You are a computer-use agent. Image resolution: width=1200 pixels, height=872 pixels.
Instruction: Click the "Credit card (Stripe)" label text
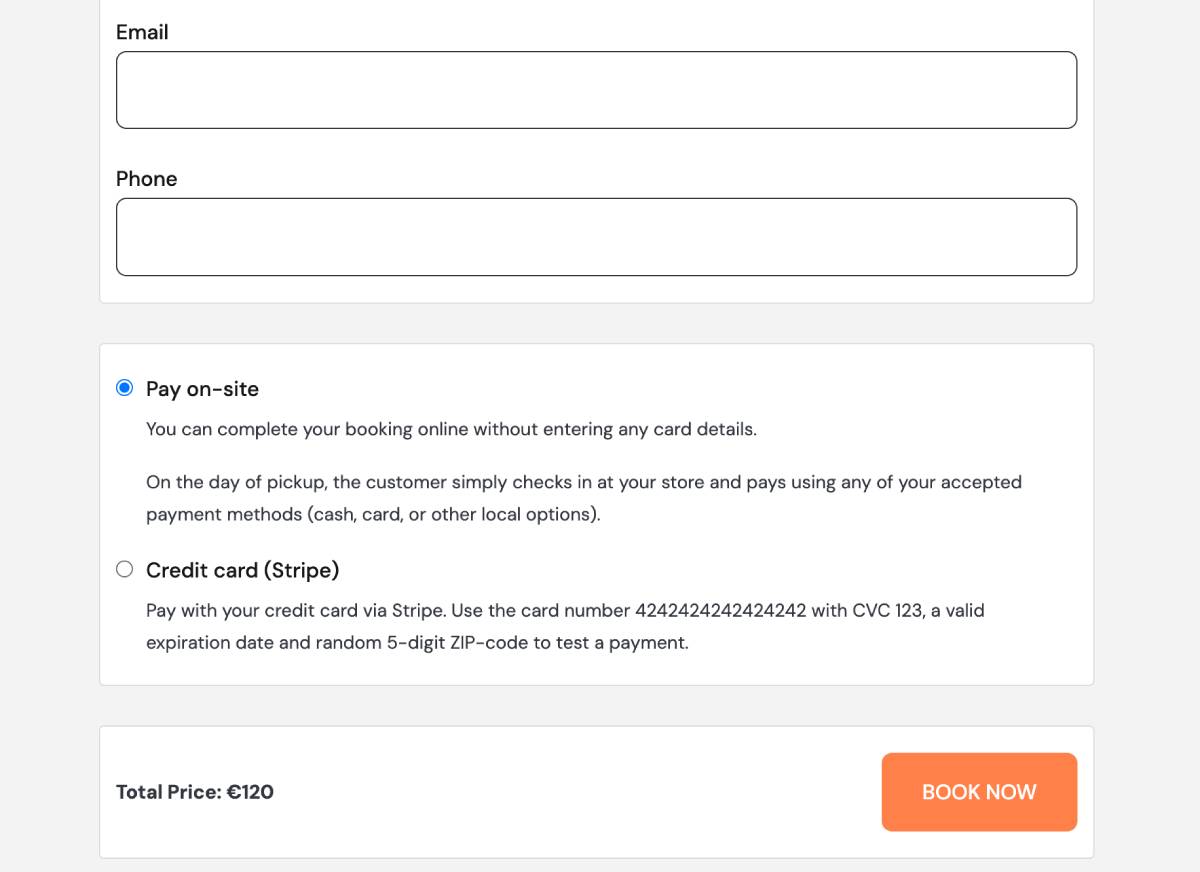click(242, 570)
